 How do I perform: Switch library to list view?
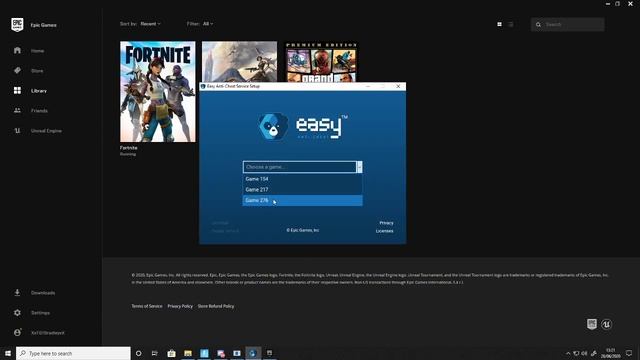511,24
